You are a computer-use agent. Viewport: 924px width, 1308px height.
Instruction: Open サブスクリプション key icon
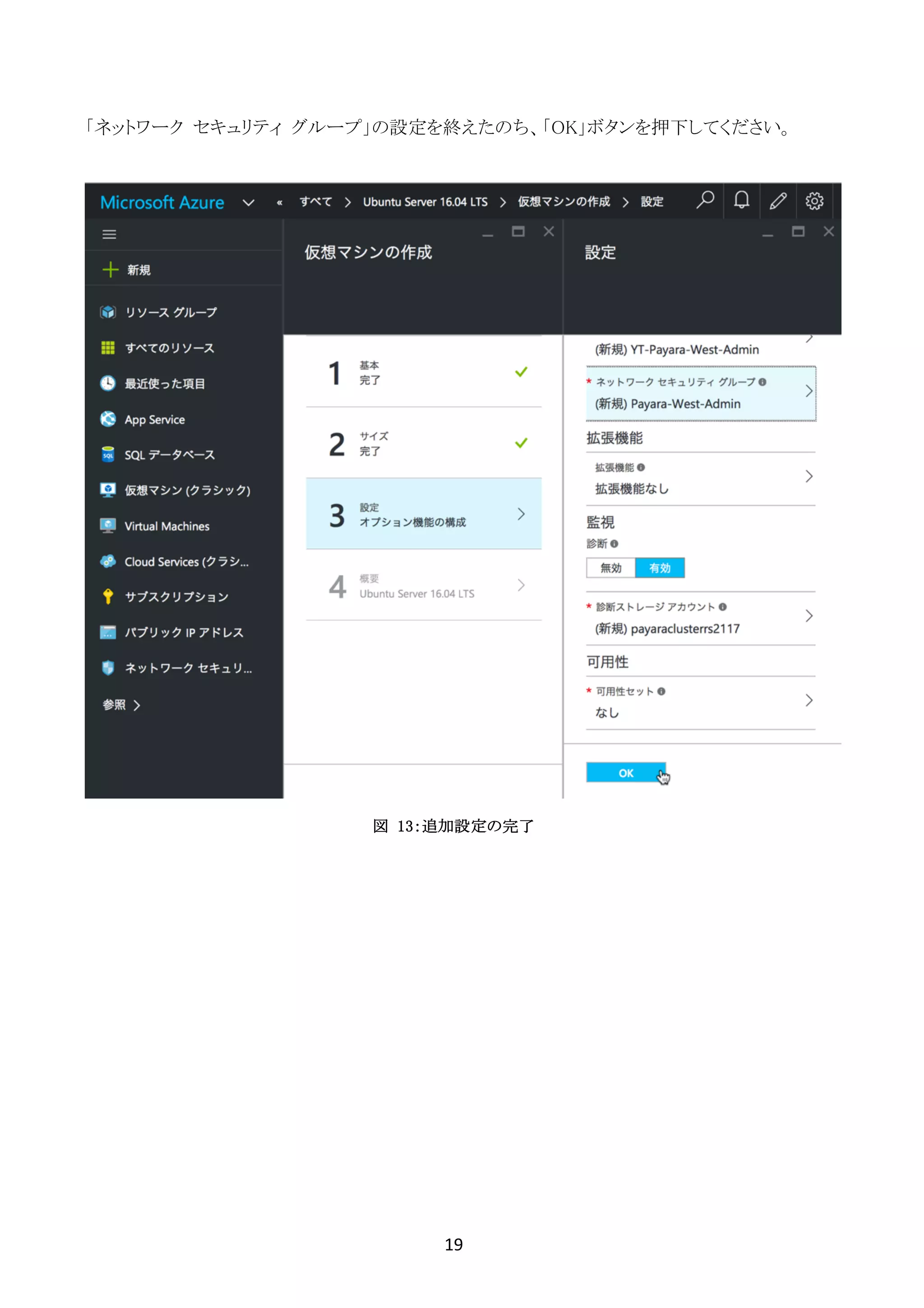pos(107,597)
